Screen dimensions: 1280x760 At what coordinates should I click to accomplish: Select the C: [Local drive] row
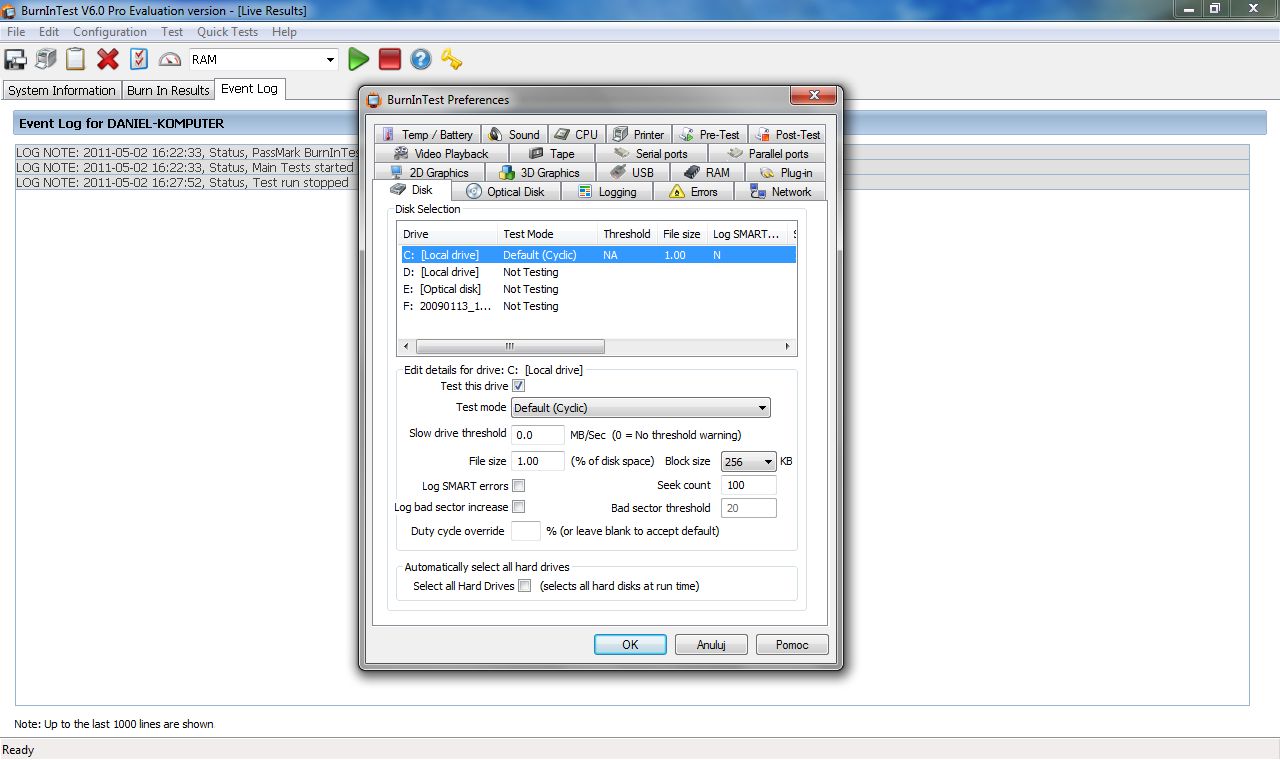pyautogui.click(x=598, y=255)
